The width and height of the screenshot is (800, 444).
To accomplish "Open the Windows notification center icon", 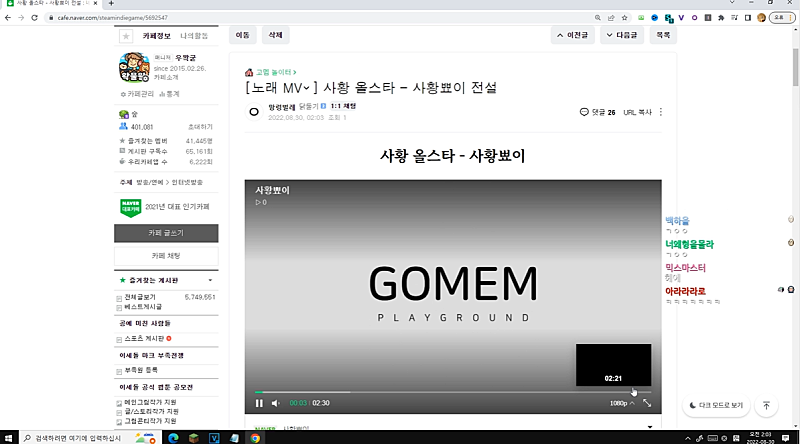I will click(786, 438).
